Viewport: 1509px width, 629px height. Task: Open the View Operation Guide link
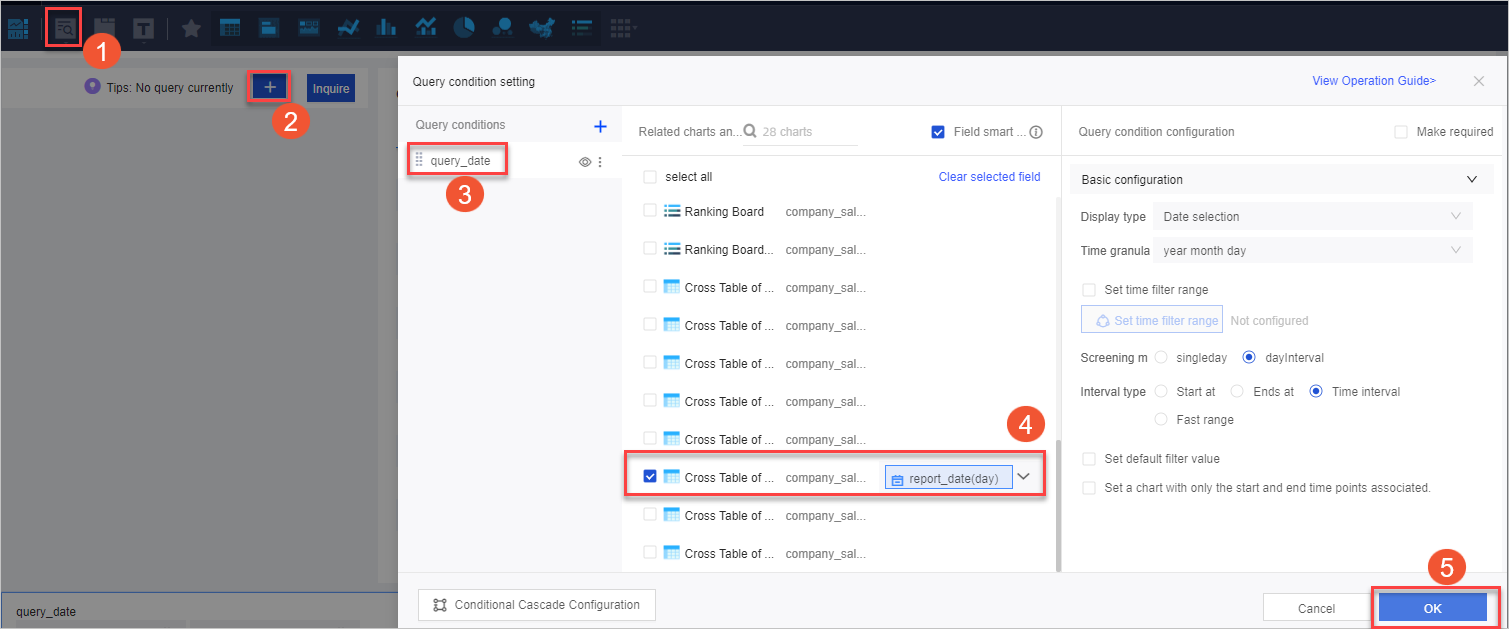pyautogui.click(x=1374, y=81)
